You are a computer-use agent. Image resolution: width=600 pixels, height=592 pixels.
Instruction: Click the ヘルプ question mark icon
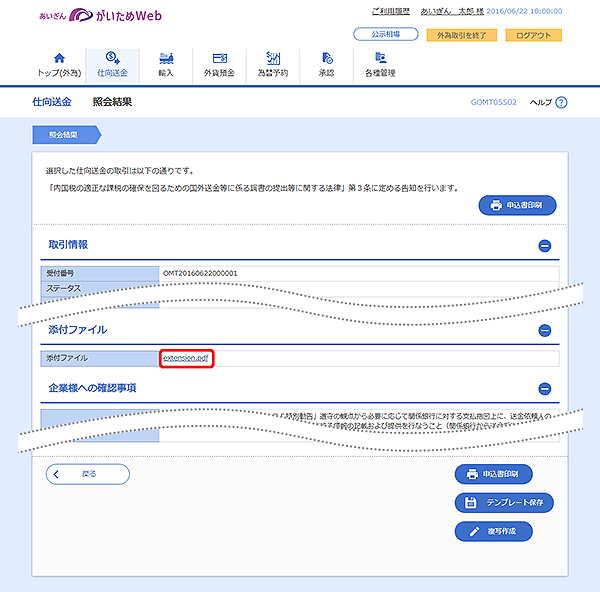(561, 103)
